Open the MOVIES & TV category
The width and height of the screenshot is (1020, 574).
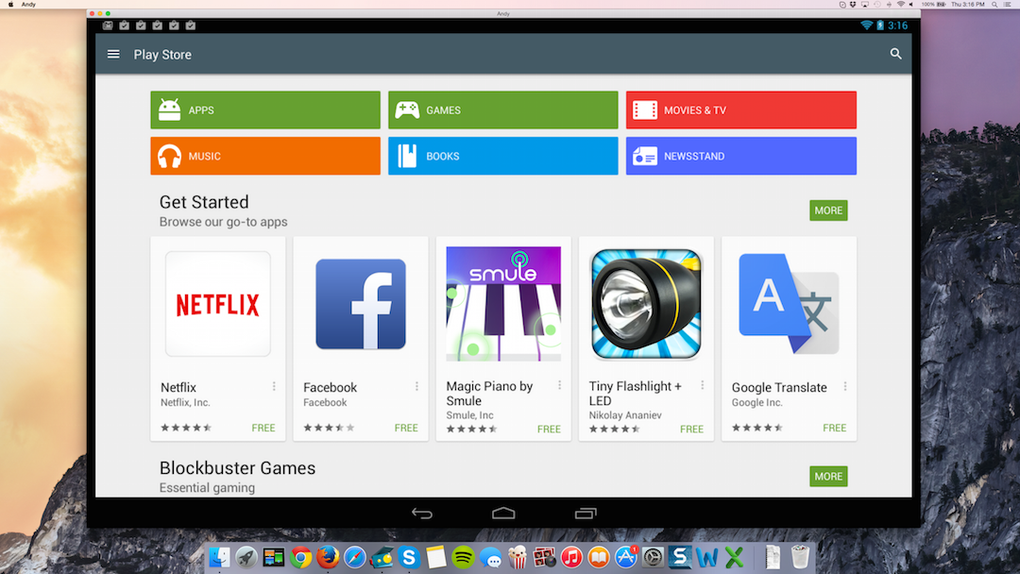[x=741, y=110]
